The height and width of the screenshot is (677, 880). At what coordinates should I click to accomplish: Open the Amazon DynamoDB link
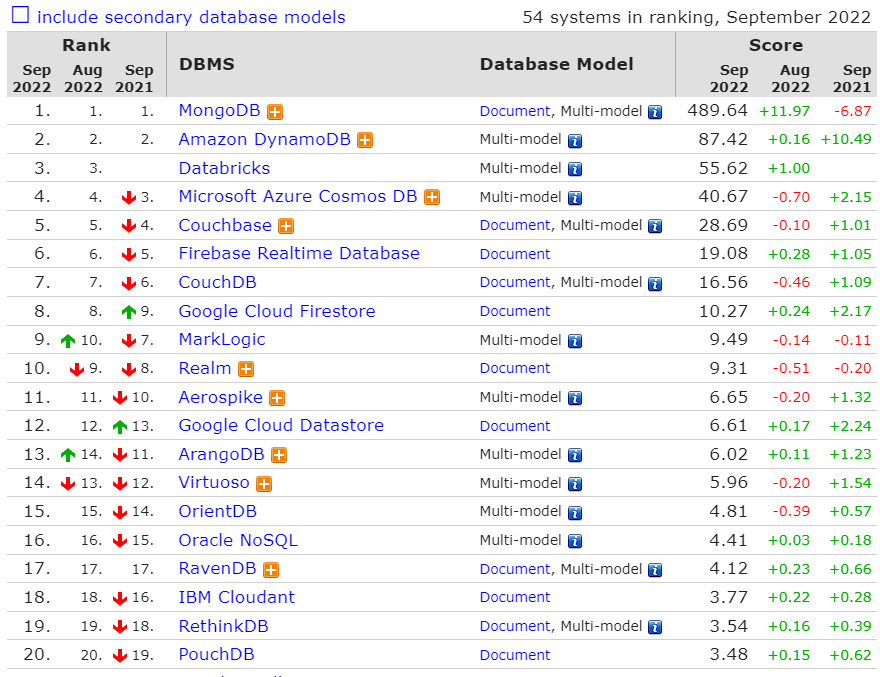264,139
